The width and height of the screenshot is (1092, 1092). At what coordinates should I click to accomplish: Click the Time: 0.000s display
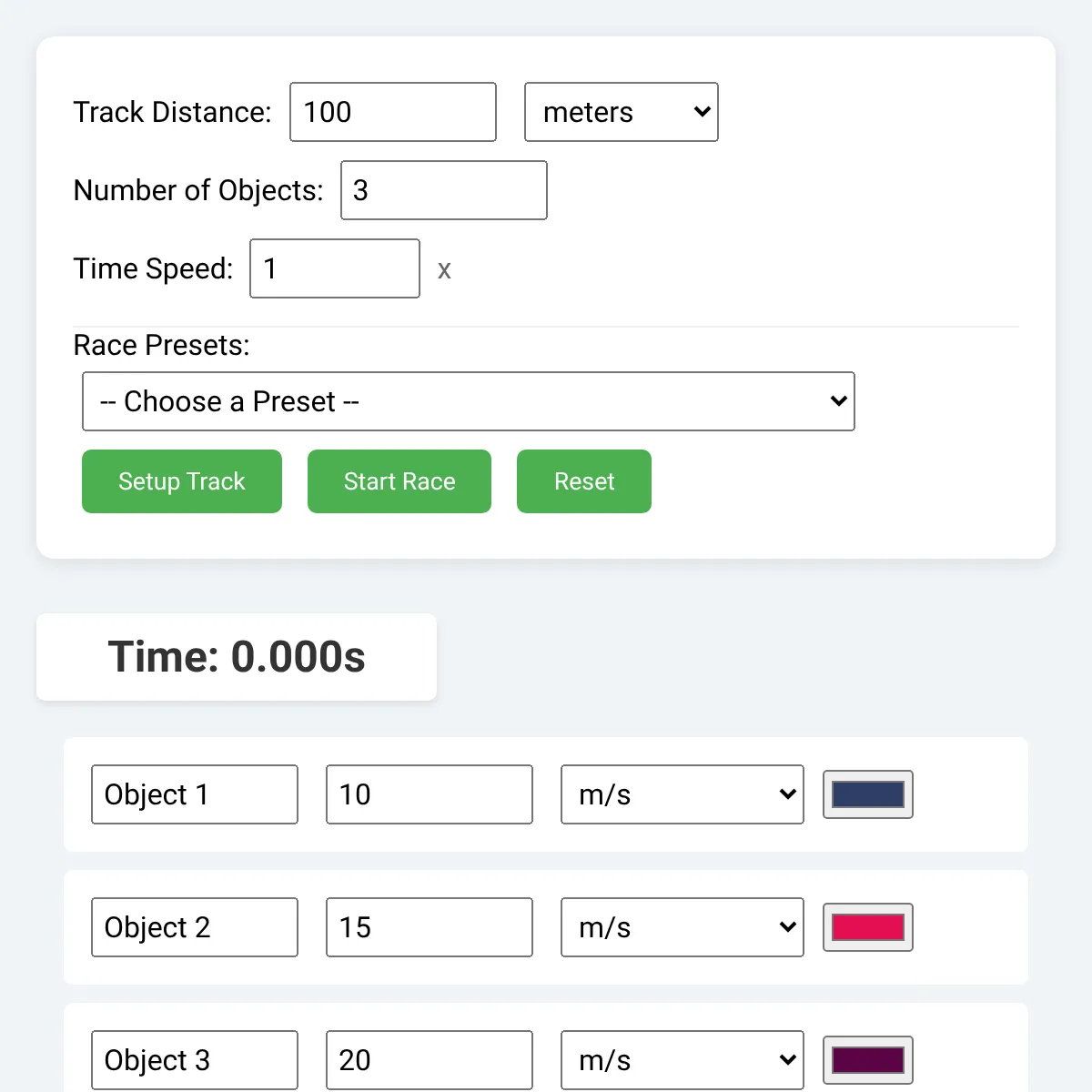[x=237, y=657]
